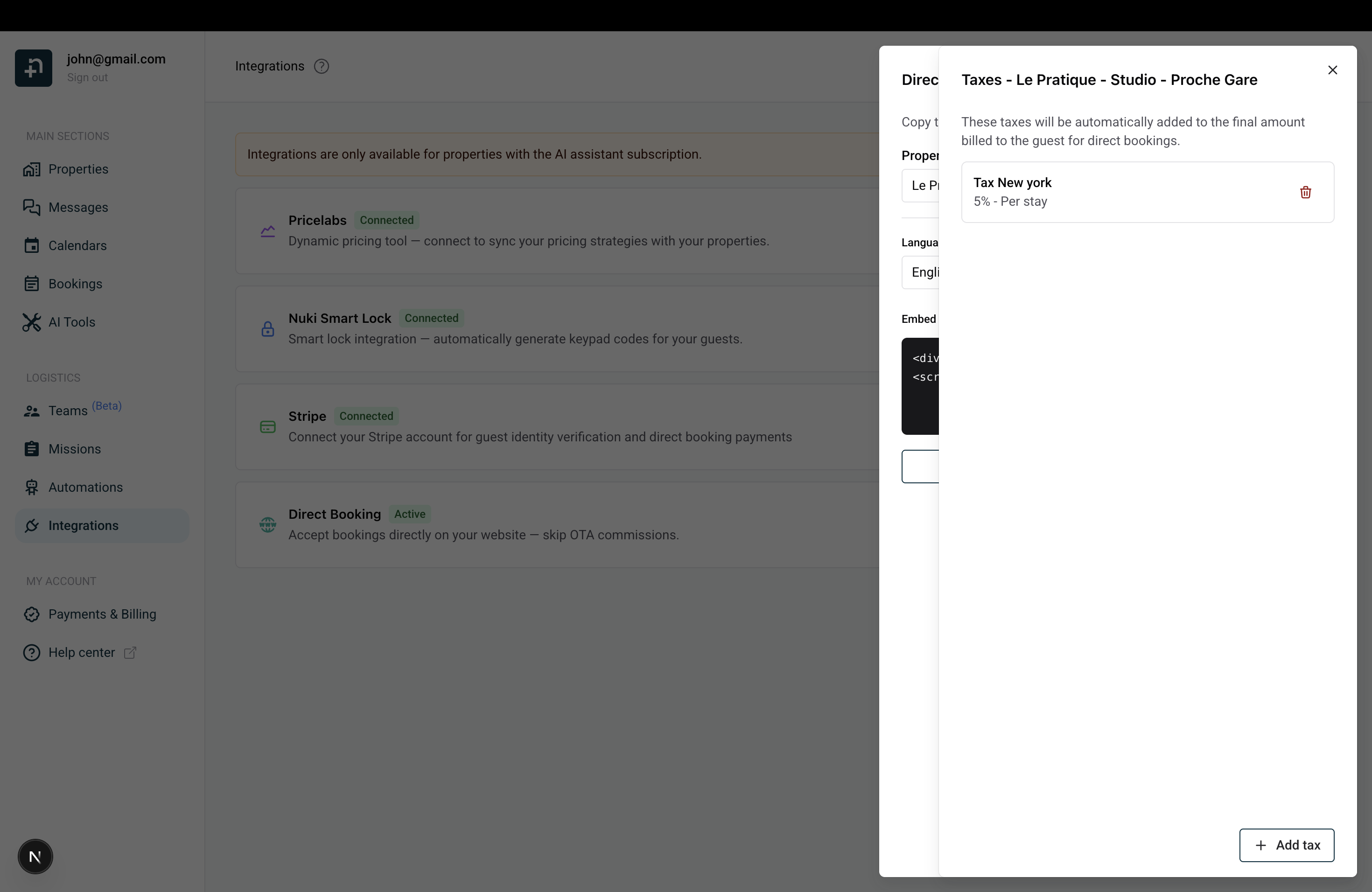Click the Sign out link
Viewport: 1372px width, 892px height.
pos(87,77)
